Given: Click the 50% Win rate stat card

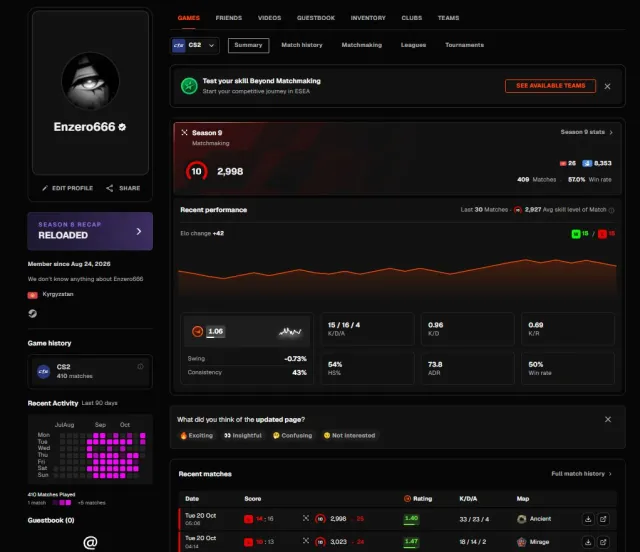Looking at the screenshot, I should tap(568, 368).
